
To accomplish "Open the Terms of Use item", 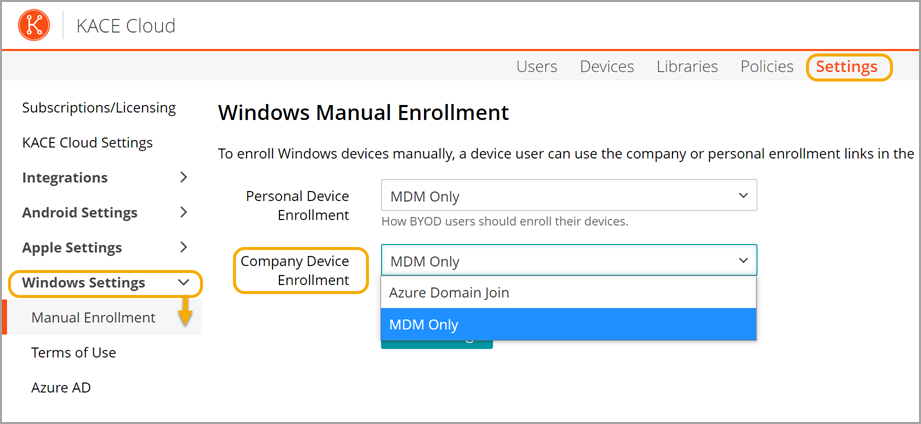I will tap(73, 352).
